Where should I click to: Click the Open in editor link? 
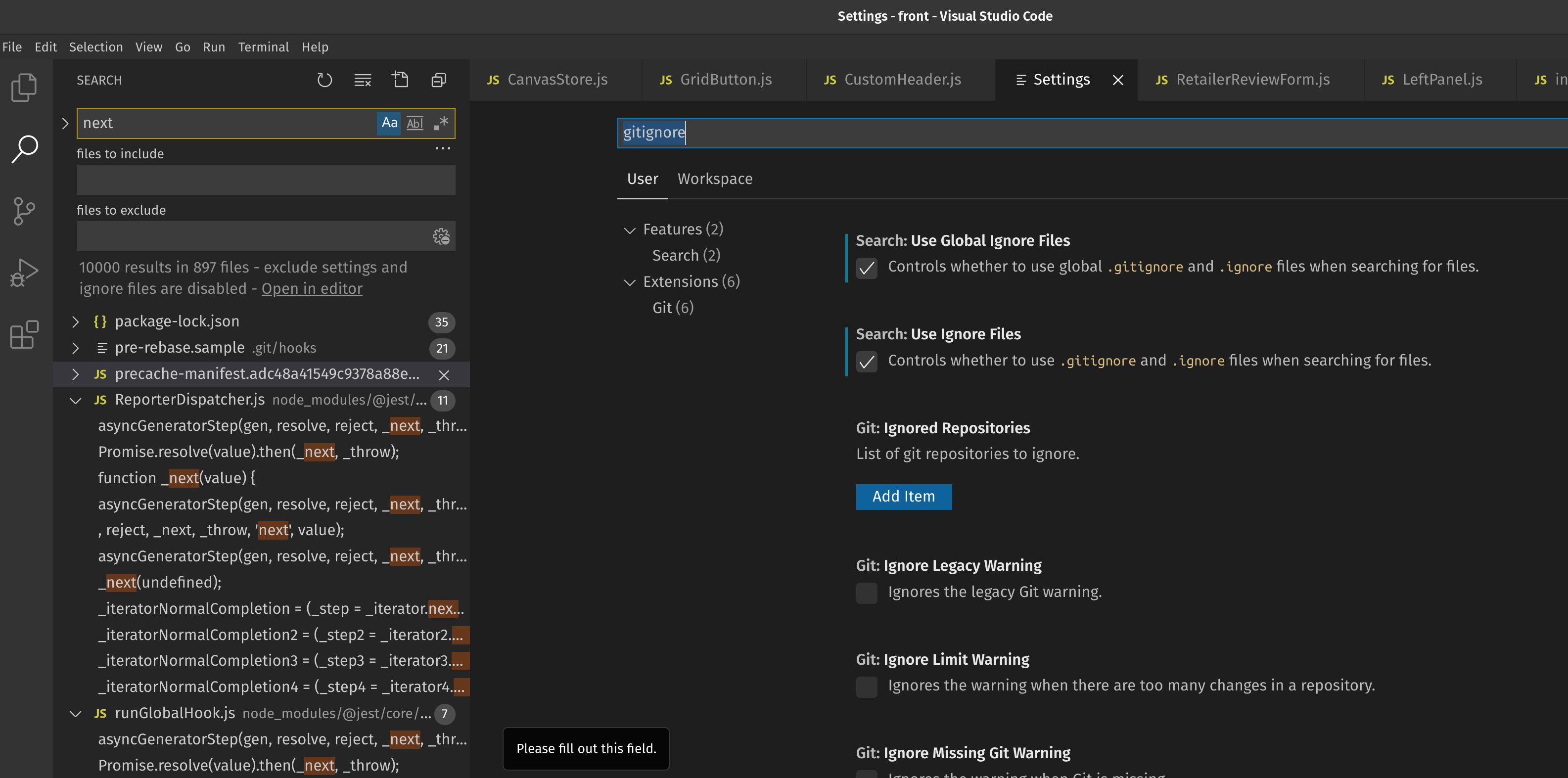(311, 288)
